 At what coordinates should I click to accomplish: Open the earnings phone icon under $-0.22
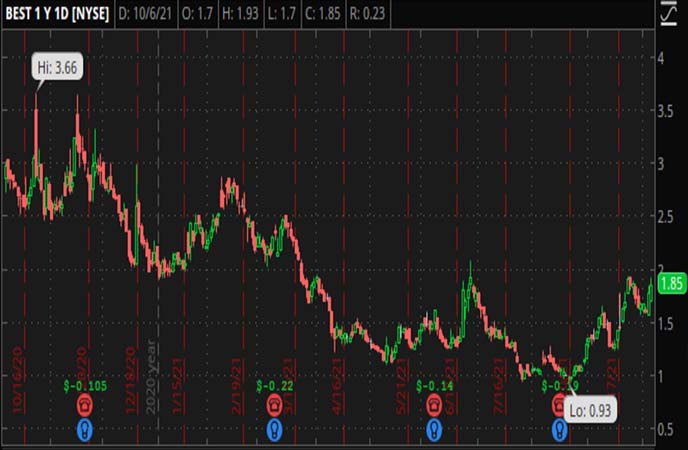[x=275, y=405]
